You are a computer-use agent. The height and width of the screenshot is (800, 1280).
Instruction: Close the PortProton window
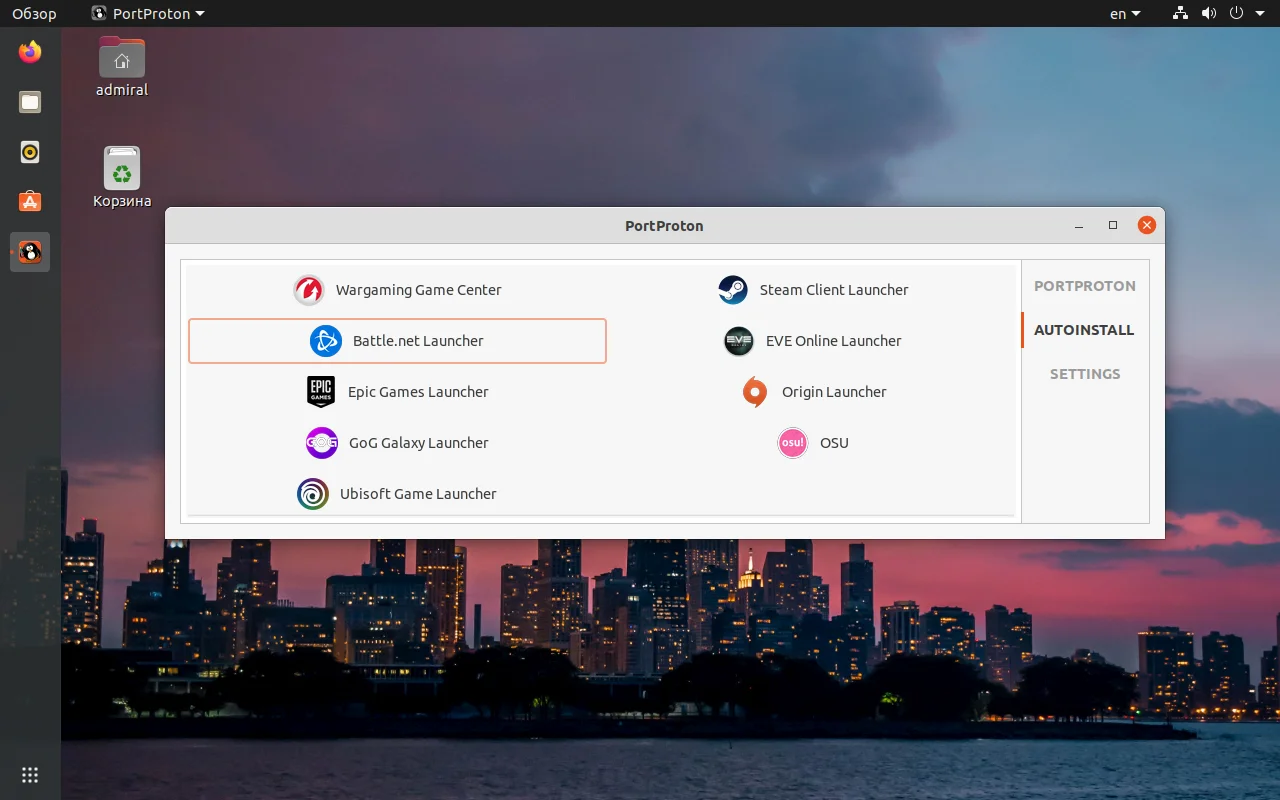click(1147, 226)
